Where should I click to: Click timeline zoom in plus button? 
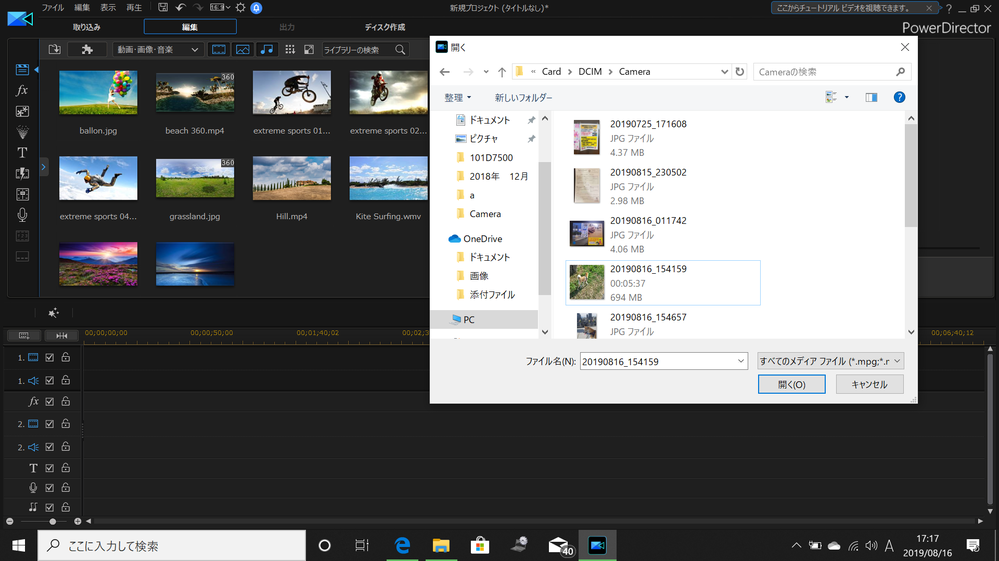tap(78, 522)
